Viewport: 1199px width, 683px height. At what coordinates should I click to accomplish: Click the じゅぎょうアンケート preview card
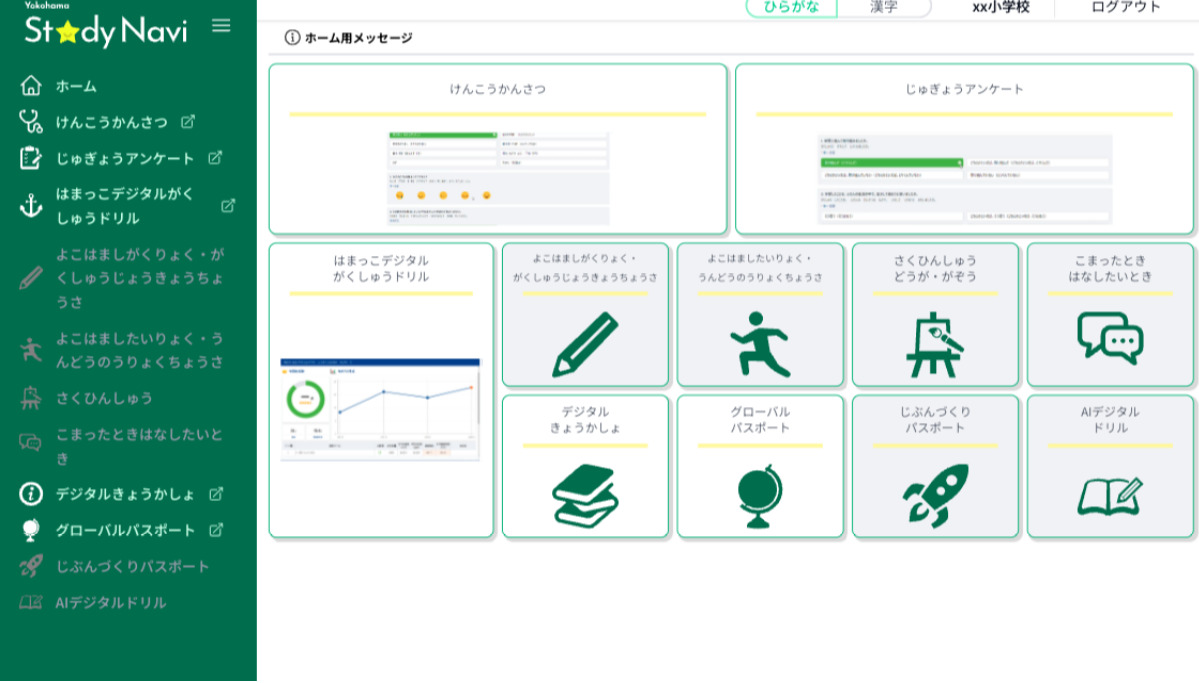pos(964,150)
